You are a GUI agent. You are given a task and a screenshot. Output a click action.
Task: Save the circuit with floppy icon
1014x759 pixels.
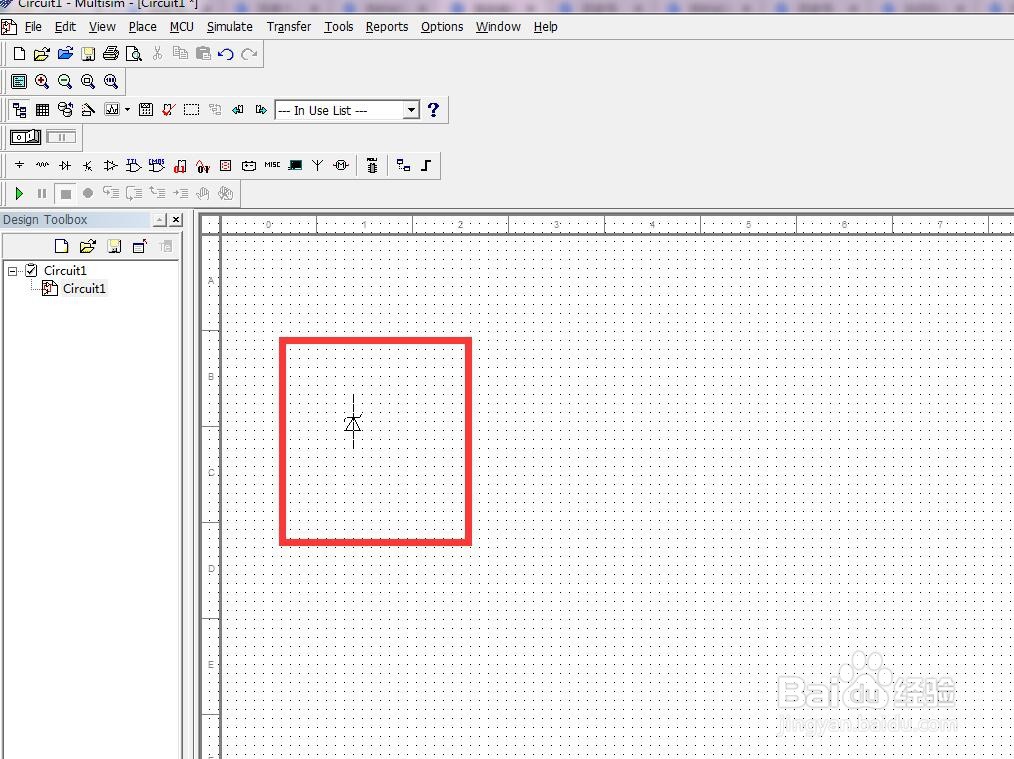click(x=89, y=54)
